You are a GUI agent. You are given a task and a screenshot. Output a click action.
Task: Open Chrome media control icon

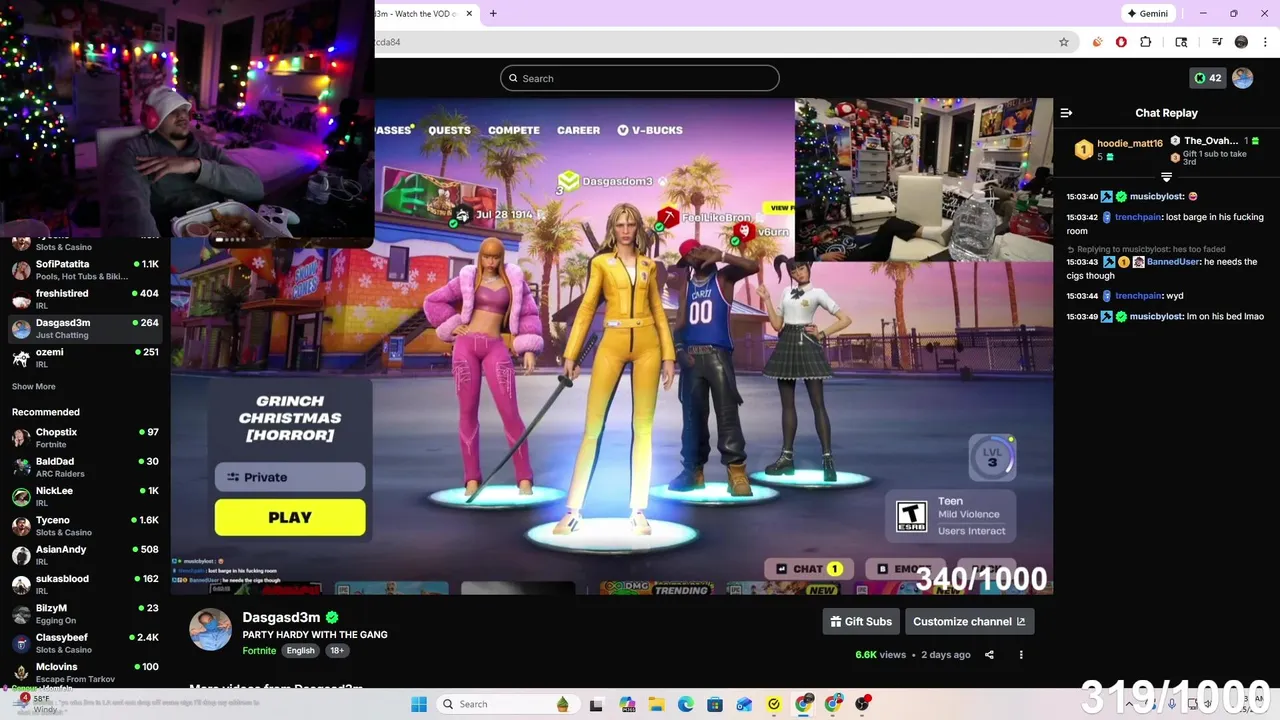[x=1217, y=42]
